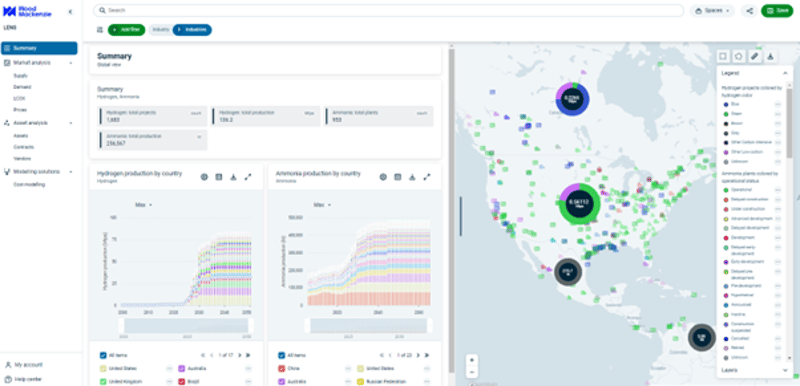The width and height of the screenshot is (800, 386).
Task: Click the green Add filter button
Action: pyautogui.click(x=127, y=30)
